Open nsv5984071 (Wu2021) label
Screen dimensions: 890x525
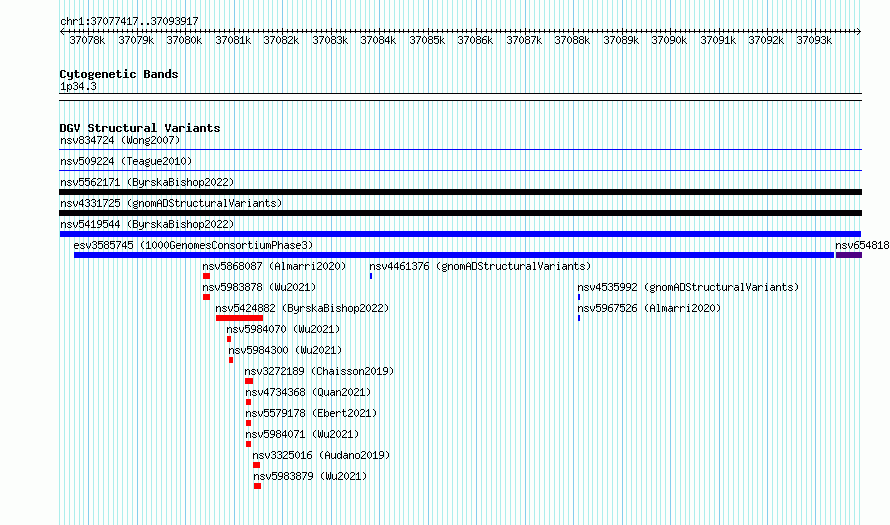pos(303,434)
